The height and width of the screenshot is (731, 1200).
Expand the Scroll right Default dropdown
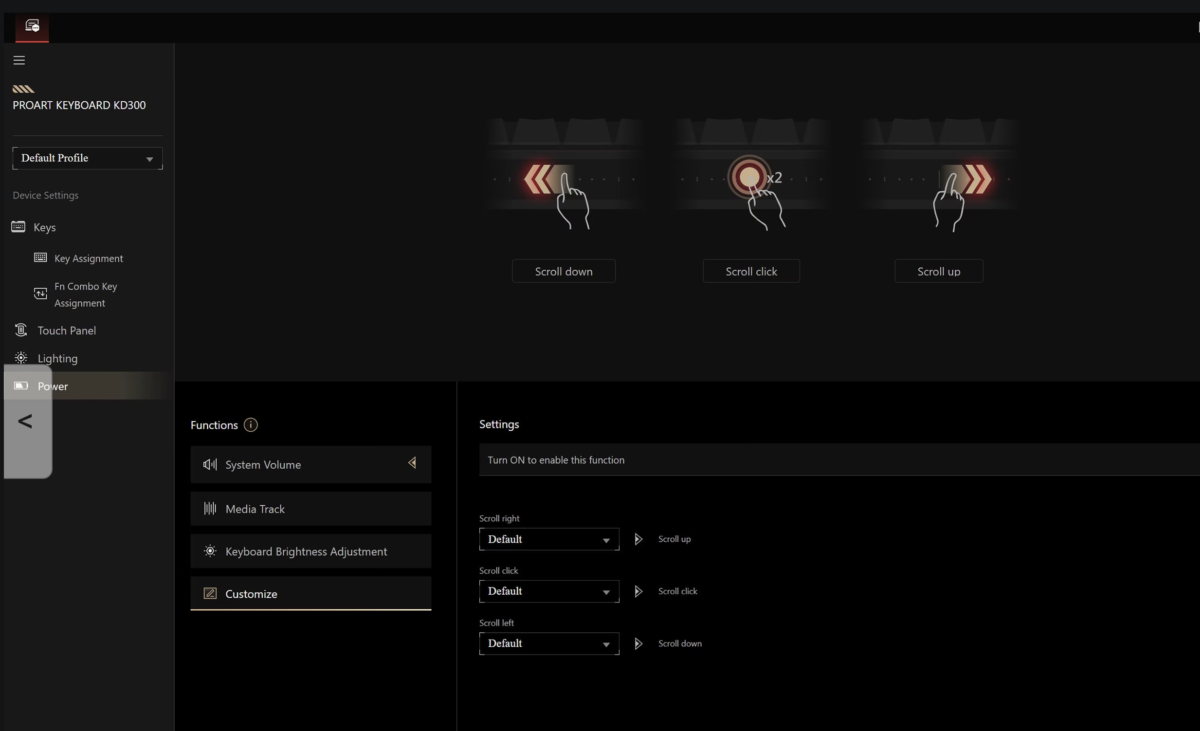coord(549,539)
